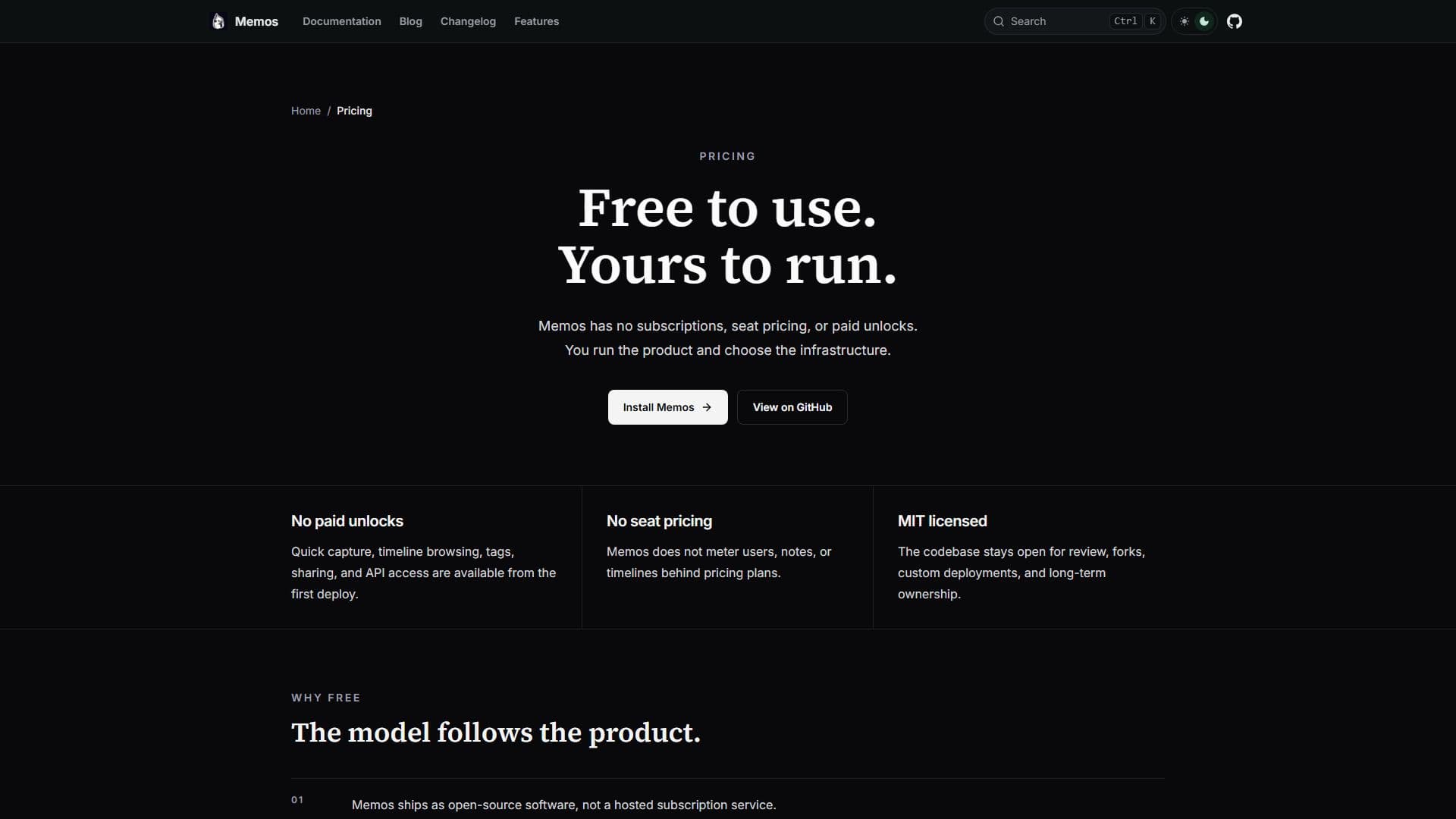Click the Install Memos button
1456x819 pixels.
coord(667,407)
